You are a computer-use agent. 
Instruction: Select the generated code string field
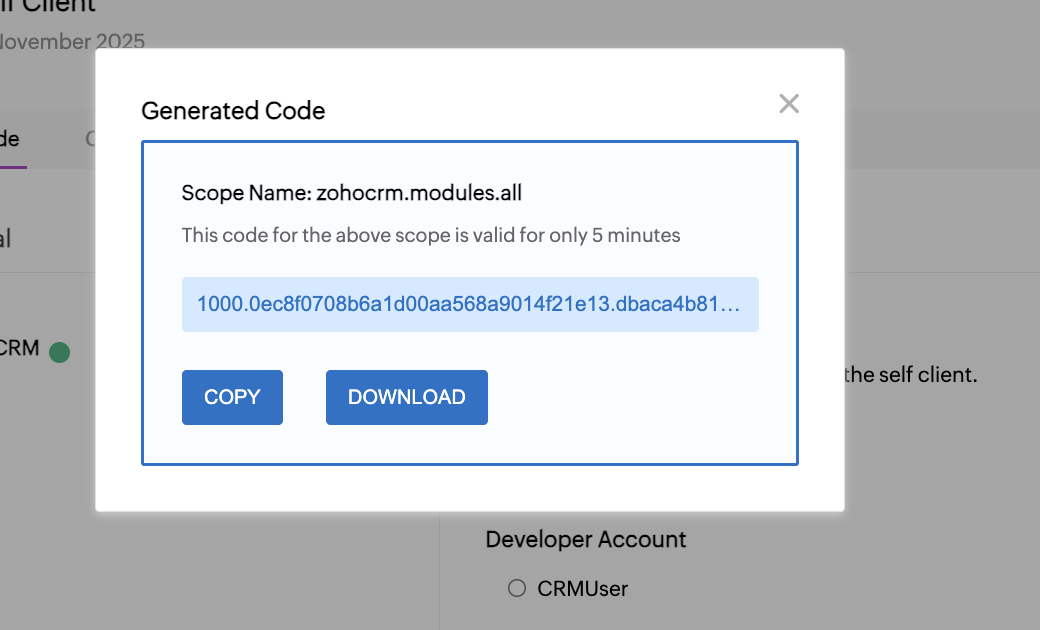tap(470, 304)
